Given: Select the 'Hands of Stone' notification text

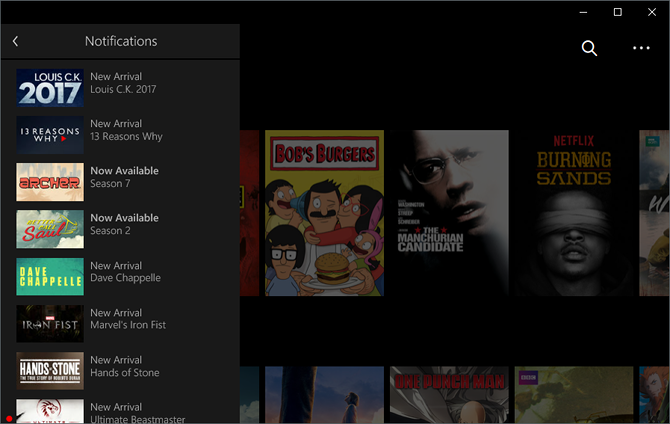Looking at the screenshot, I should tap(125, 373).
